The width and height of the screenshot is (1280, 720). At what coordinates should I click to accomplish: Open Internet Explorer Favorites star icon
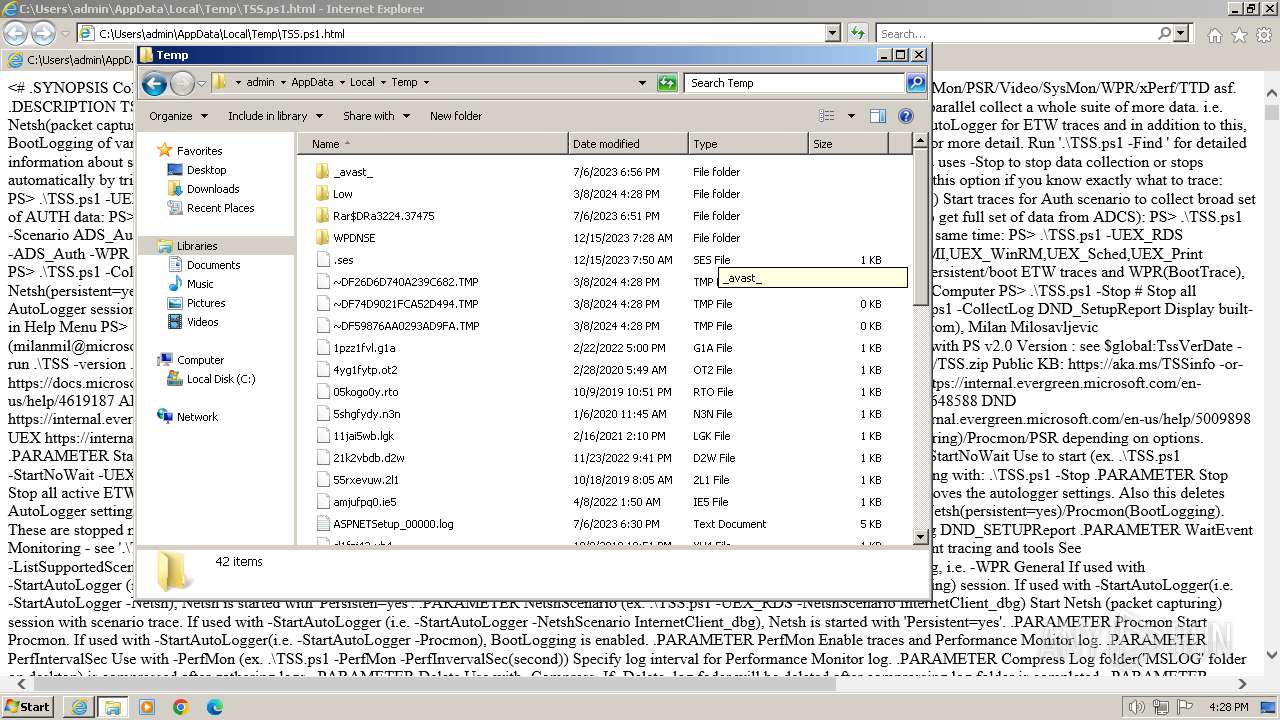coord(1239,35)
